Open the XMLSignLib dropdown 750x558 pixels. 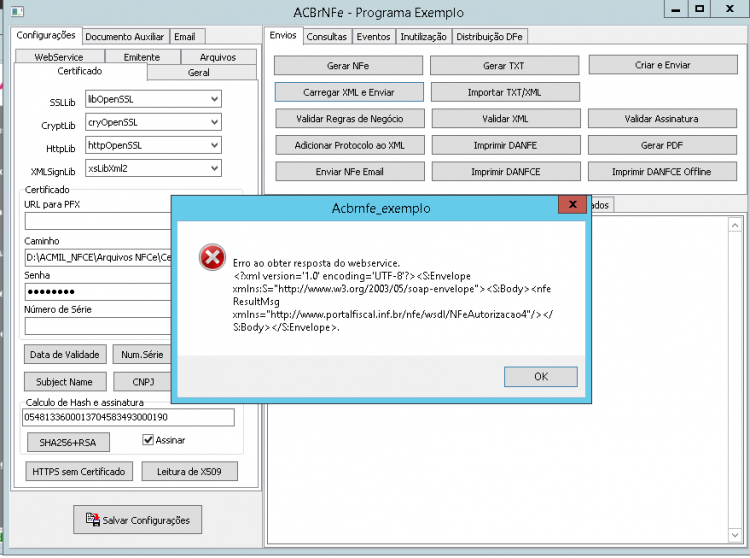(214, 168)
